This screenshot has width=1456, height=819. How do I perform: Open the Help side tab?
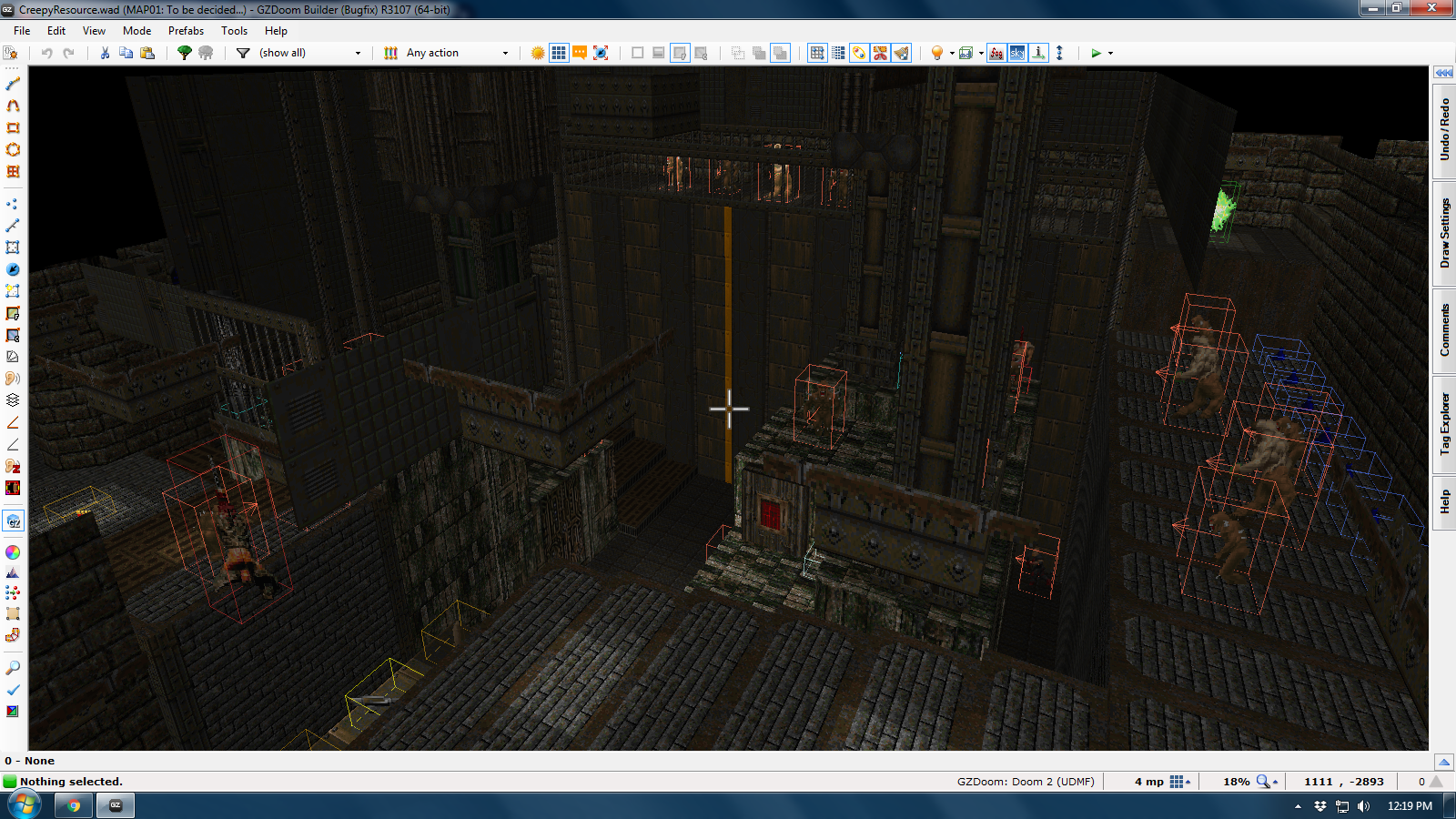click(x=1444, y=501)
